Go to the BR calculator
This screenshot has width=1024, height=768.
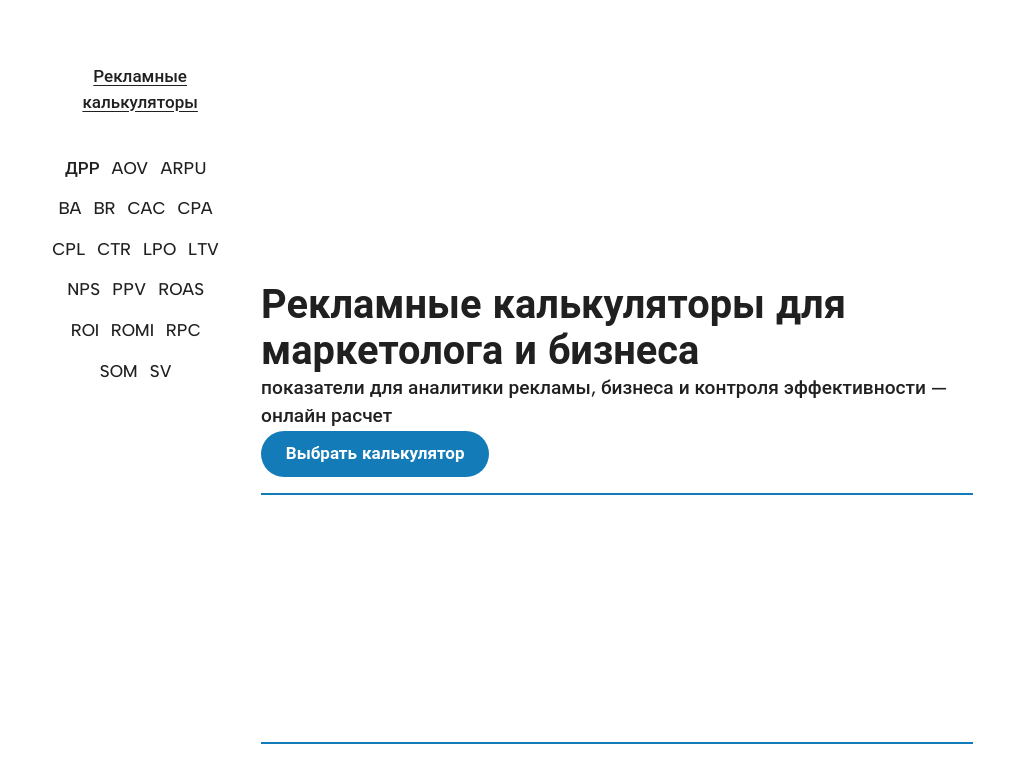click(104, 208)
